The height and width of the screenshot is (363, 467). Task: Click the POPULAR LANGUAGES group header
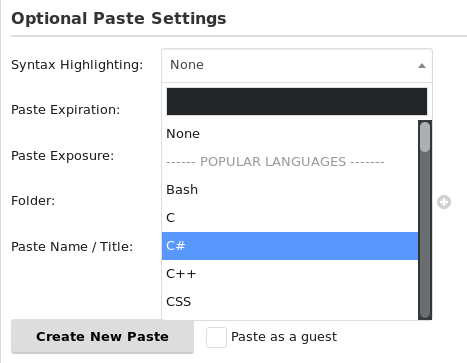click(x=275, y=162)
